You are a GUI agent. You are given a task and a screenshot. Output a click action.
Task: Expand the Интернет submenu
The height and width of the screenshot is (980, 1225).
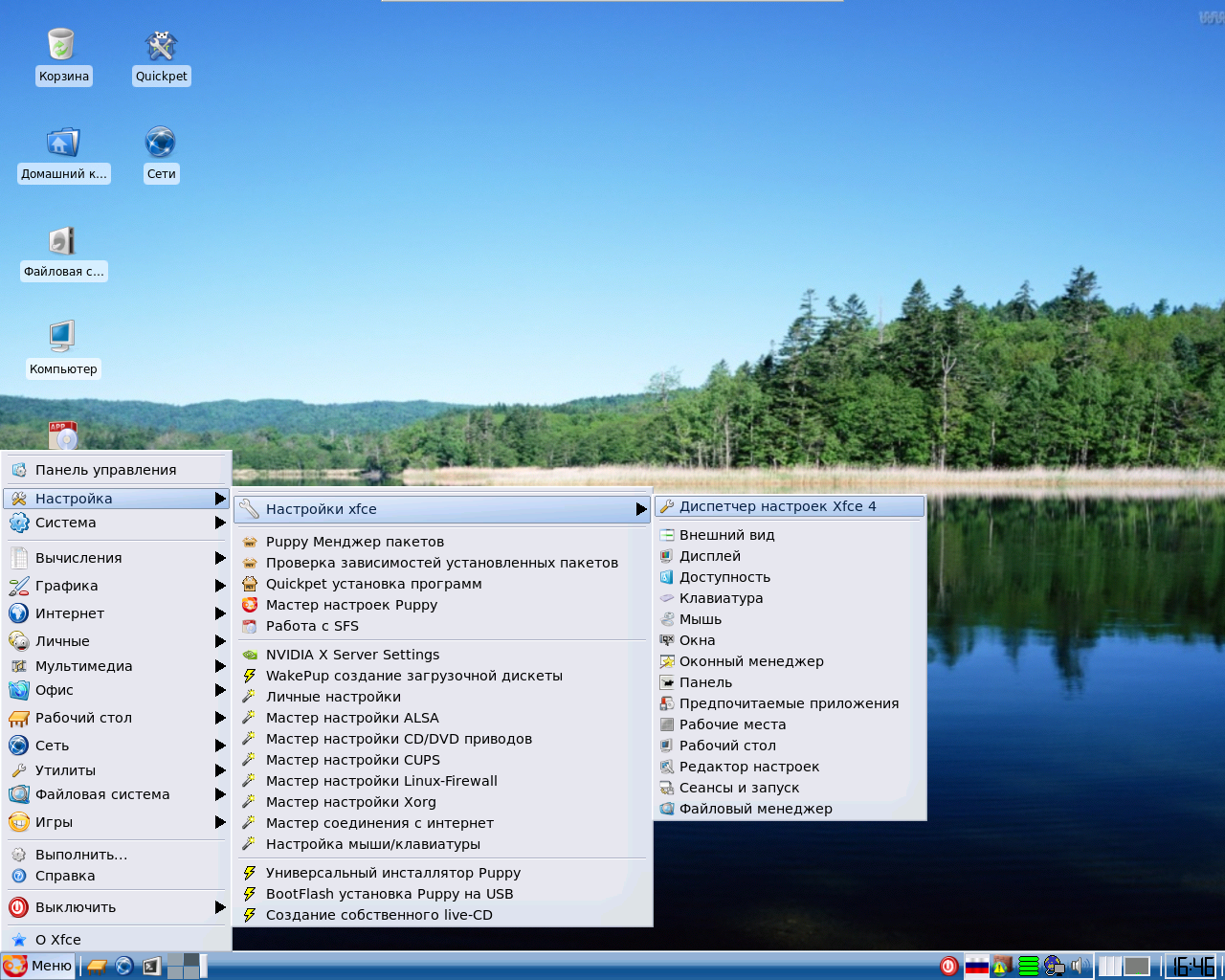click(115, 613)
